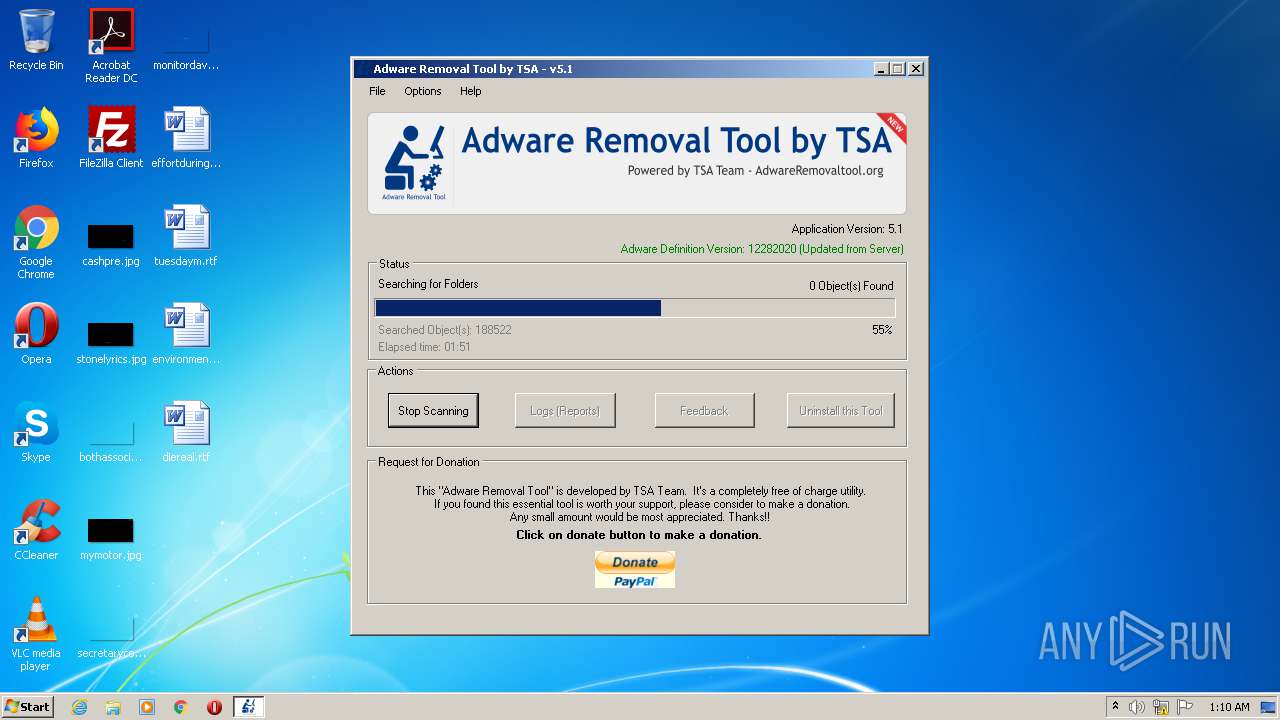The image size is (1280, 720).
Task: Open diereal.rtf document
Action: tap(186, 432)
